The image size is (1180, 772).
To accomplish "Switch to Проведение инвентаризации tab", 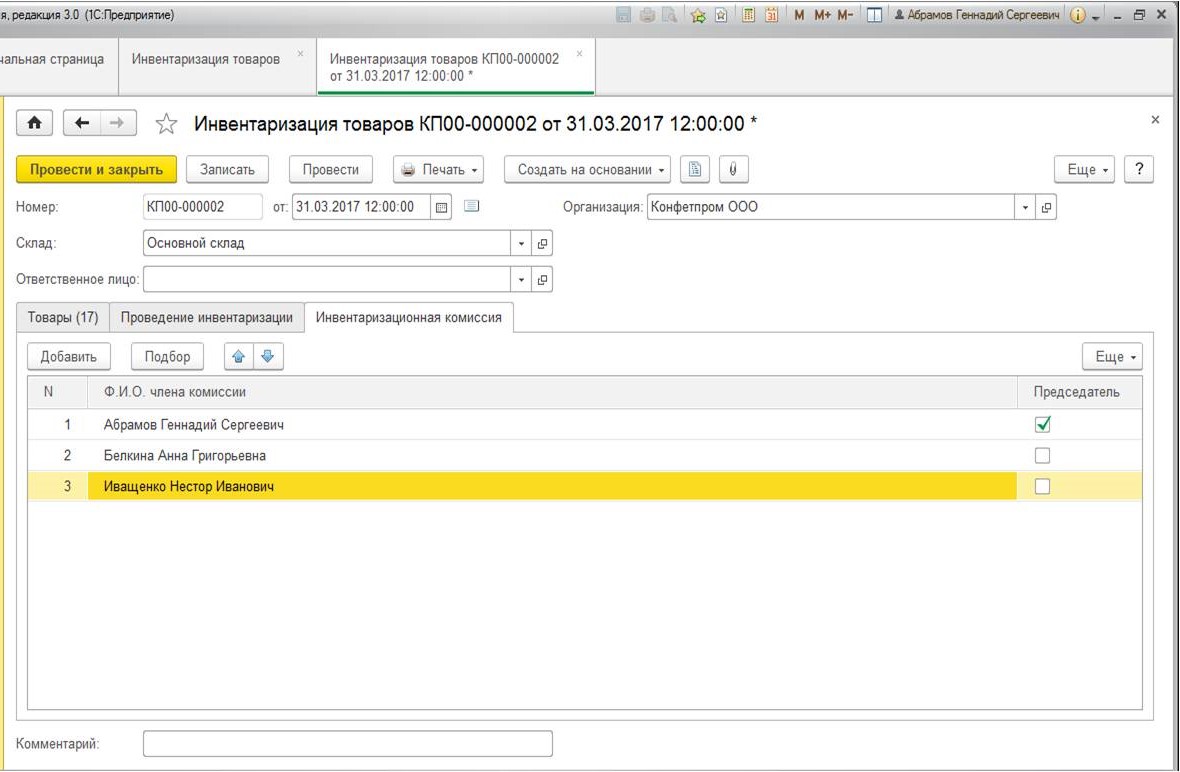I will click(x=207, y=318).
